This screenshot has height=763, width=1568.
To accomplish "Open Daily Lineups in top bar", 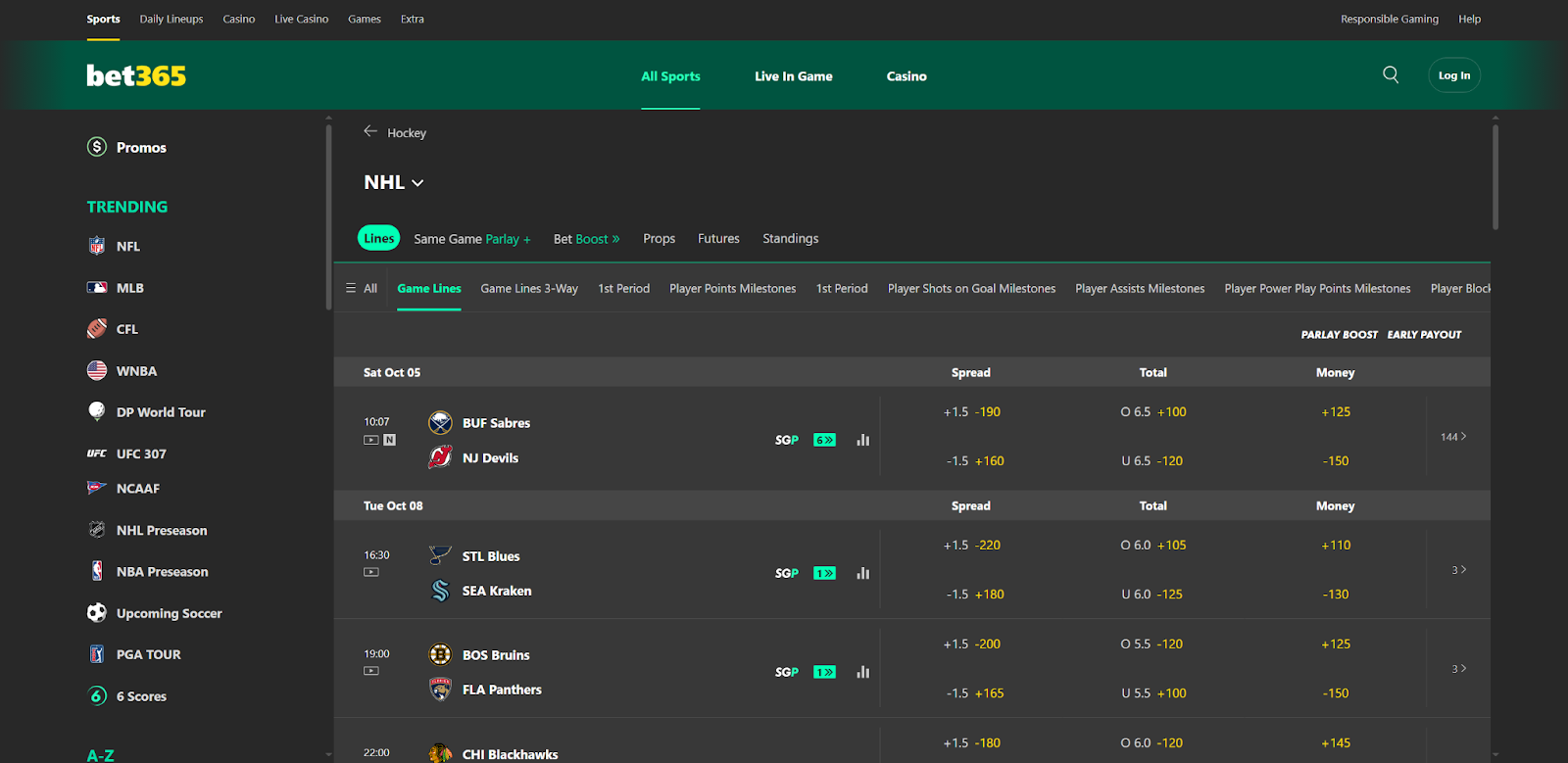I will (171, 19).
